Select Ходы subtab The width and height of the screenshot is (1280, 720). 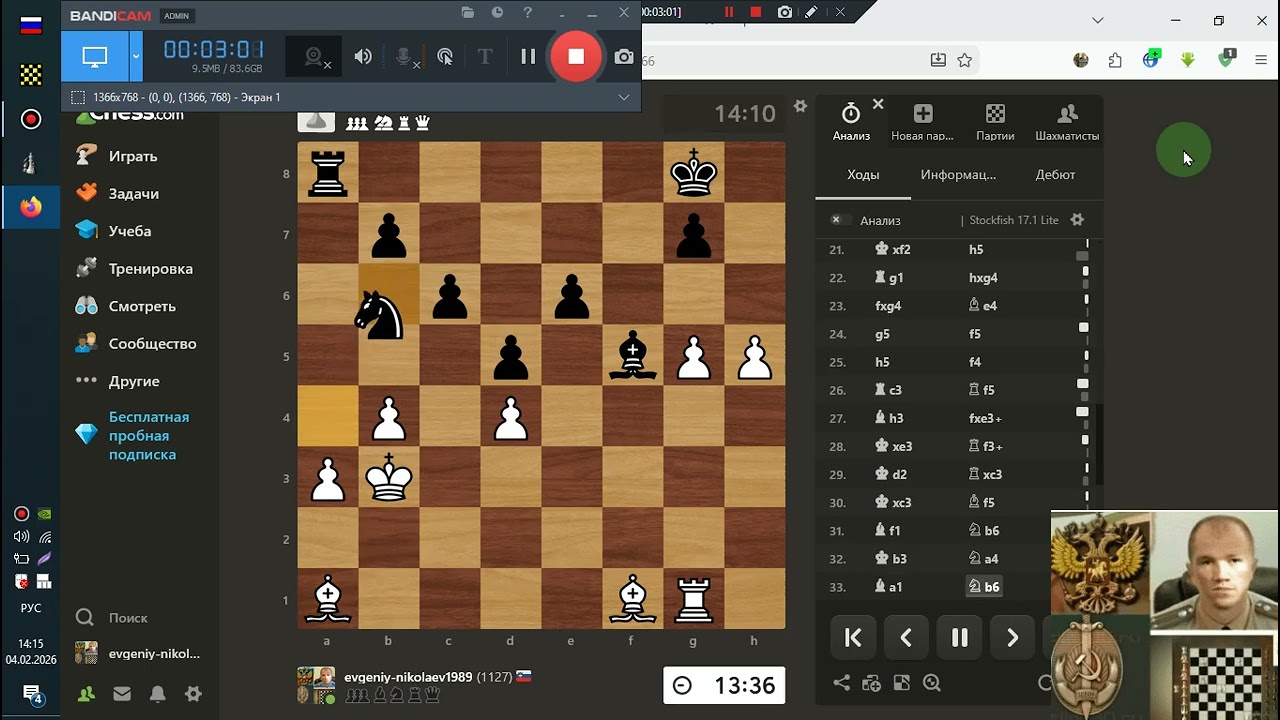(863, 174)
